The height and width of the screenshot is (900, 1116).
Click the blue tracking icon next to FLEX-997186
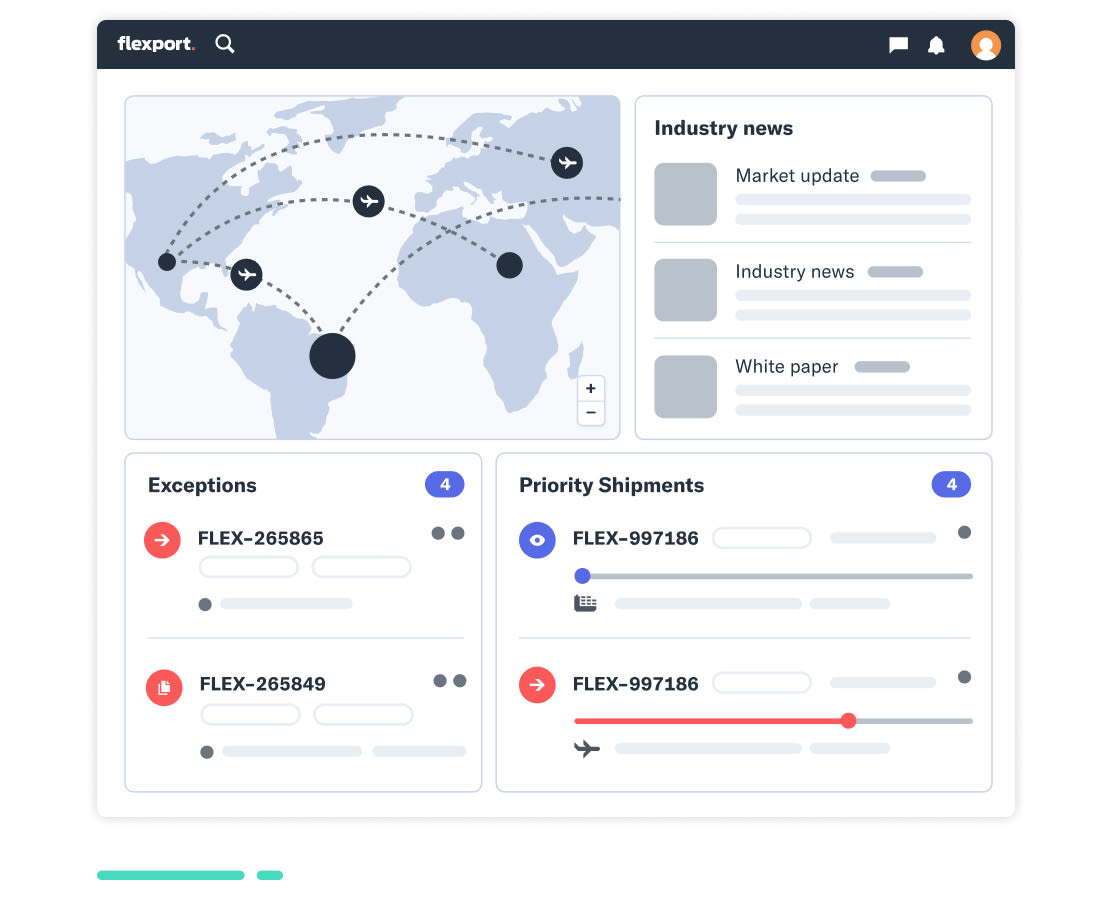[537, 540]
